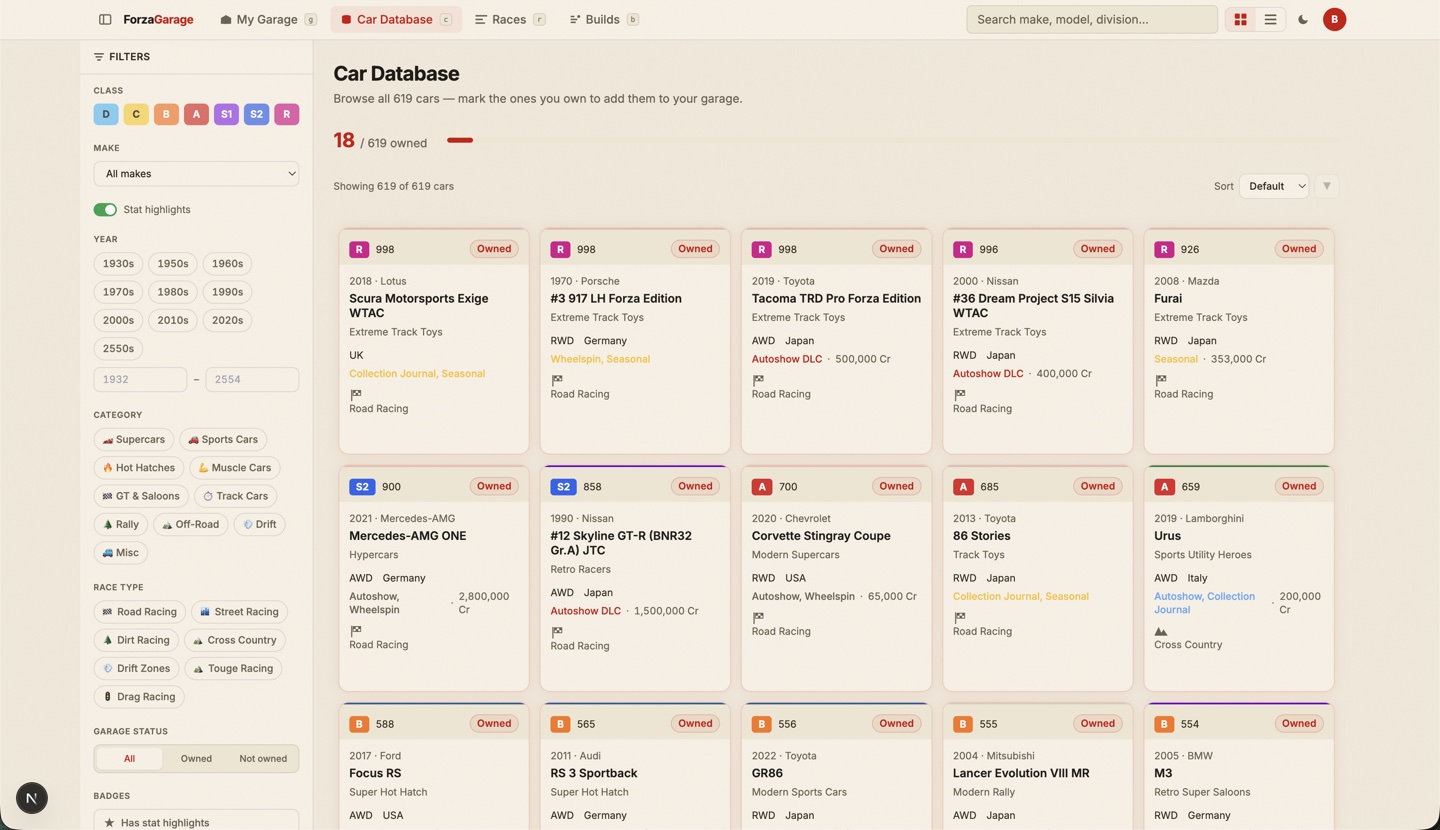
Task: Select the 1990s year filter
Action: pyautogui.click(x=227, y=292)
